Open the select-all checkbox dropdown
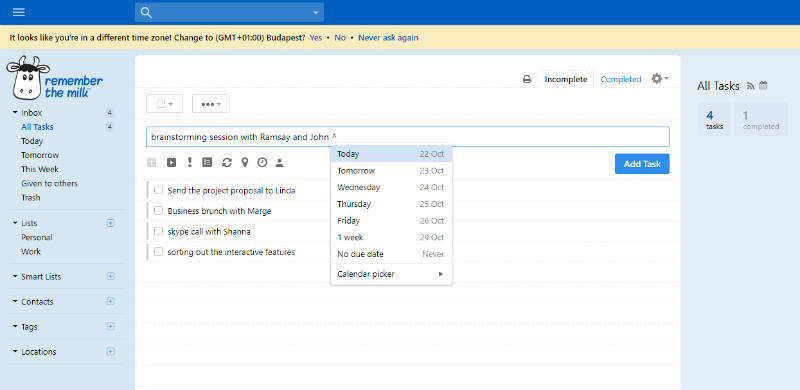The image size is (800, 390). (x=164, y=104)
